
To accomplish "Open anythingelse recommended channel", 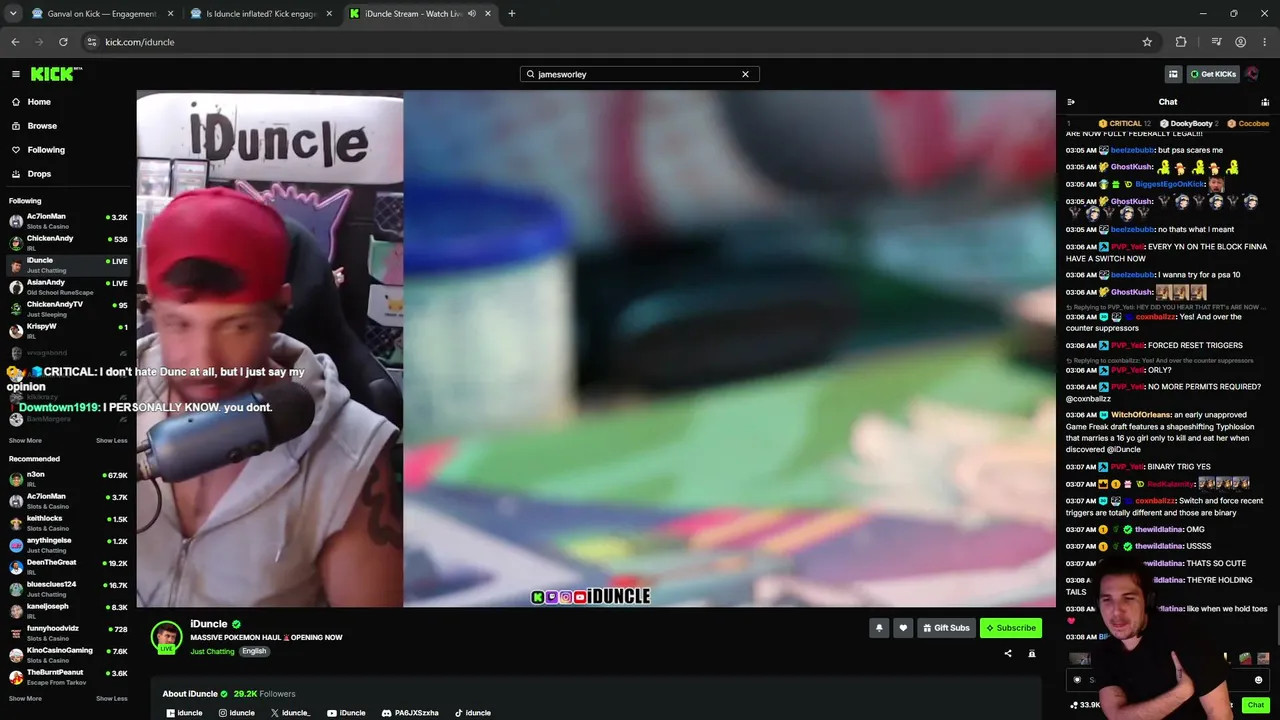I will click(x=68, y=545).
